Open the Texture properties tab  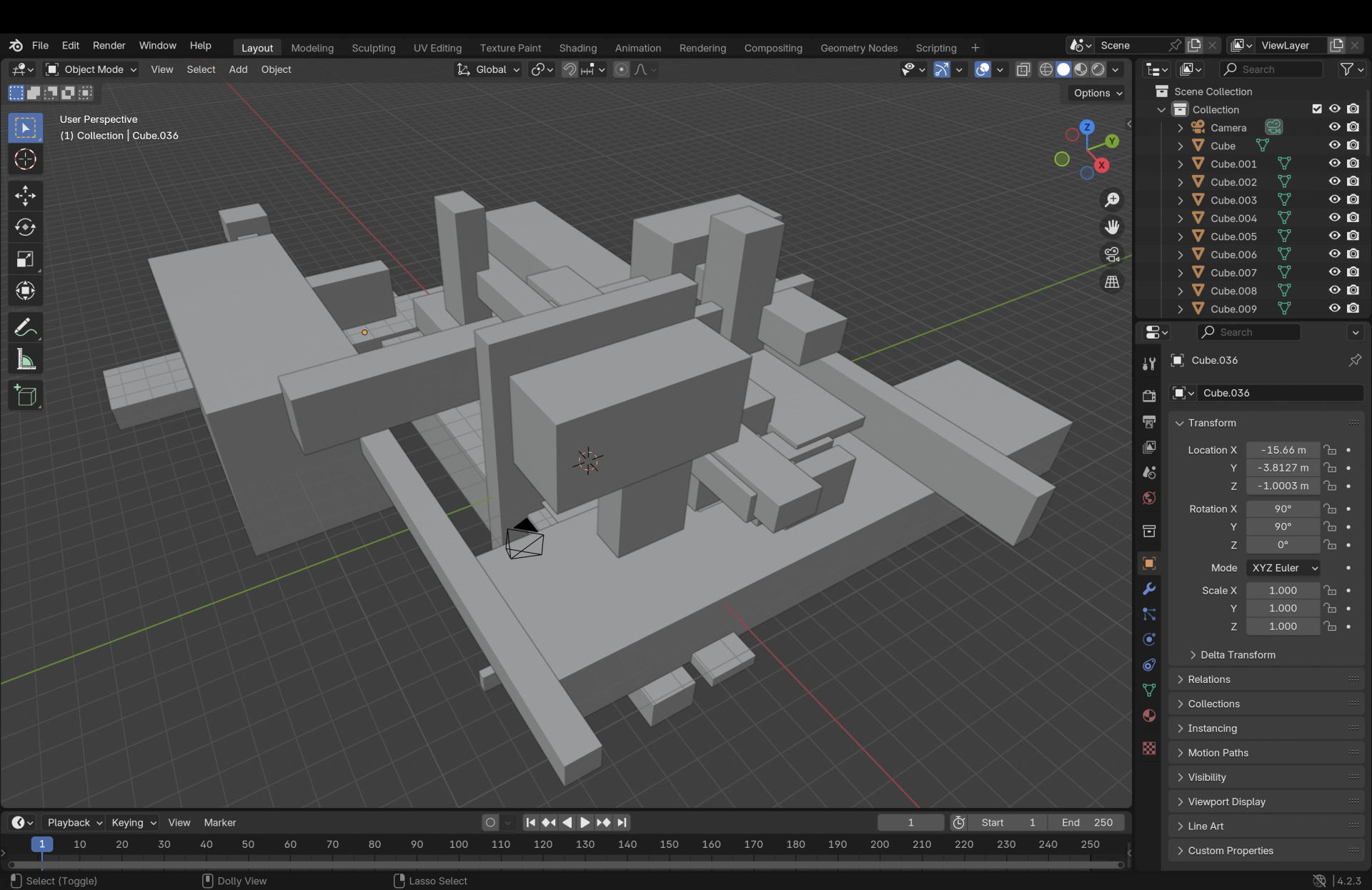pos(1149,748)
